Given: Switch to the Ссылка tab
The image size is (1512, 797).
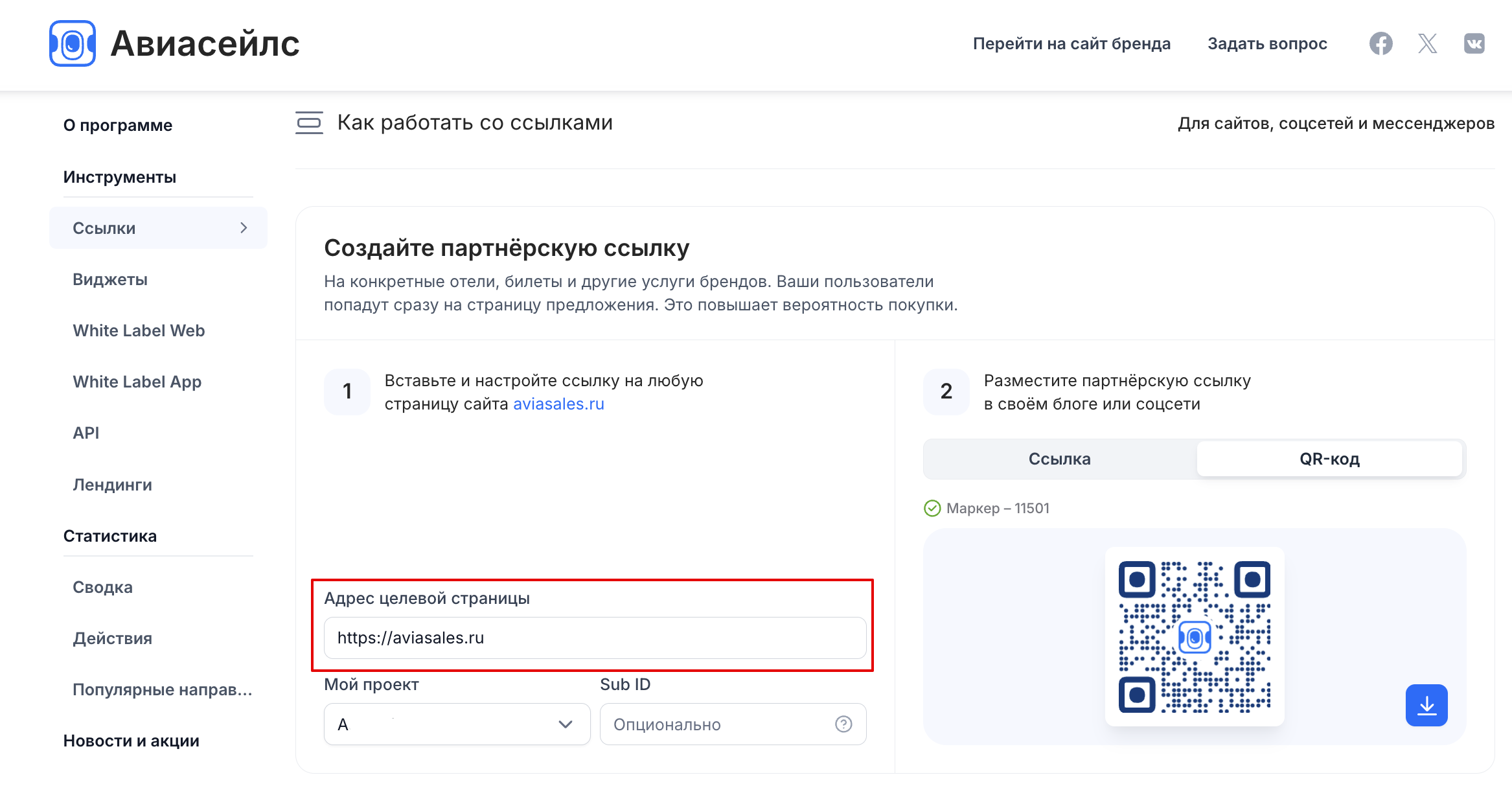Looking at the screenshot, I should click(x=1060, y=459).
